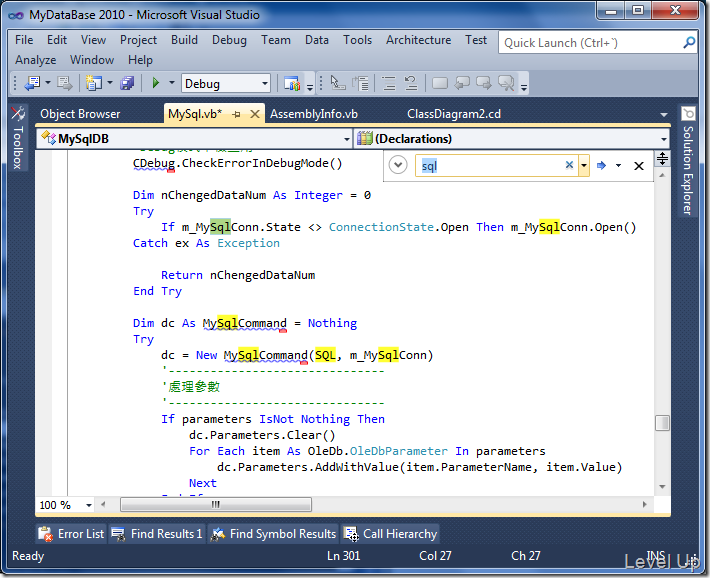Click the horizontal scrollbar thumb
The height and width of the screenshot is (578, 710).
click(x=216, y=505)
